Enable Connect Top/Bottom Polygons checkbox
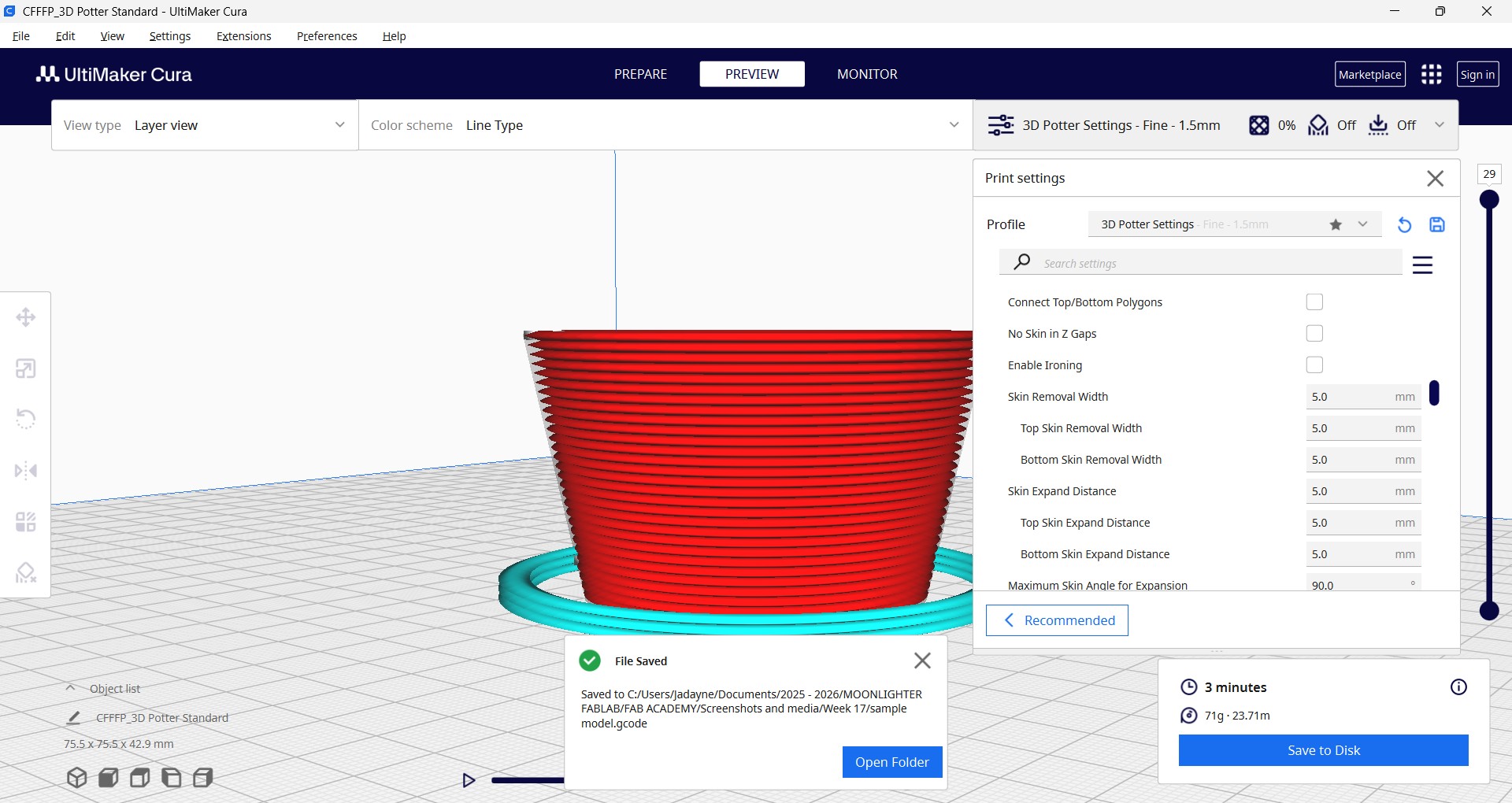 point(1314,302)
